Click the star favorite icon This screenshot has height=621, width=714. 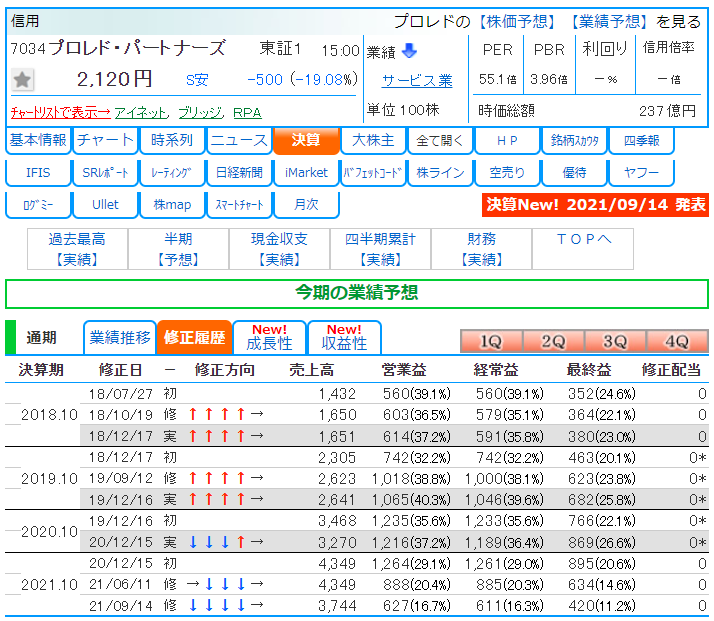[22, 80]
